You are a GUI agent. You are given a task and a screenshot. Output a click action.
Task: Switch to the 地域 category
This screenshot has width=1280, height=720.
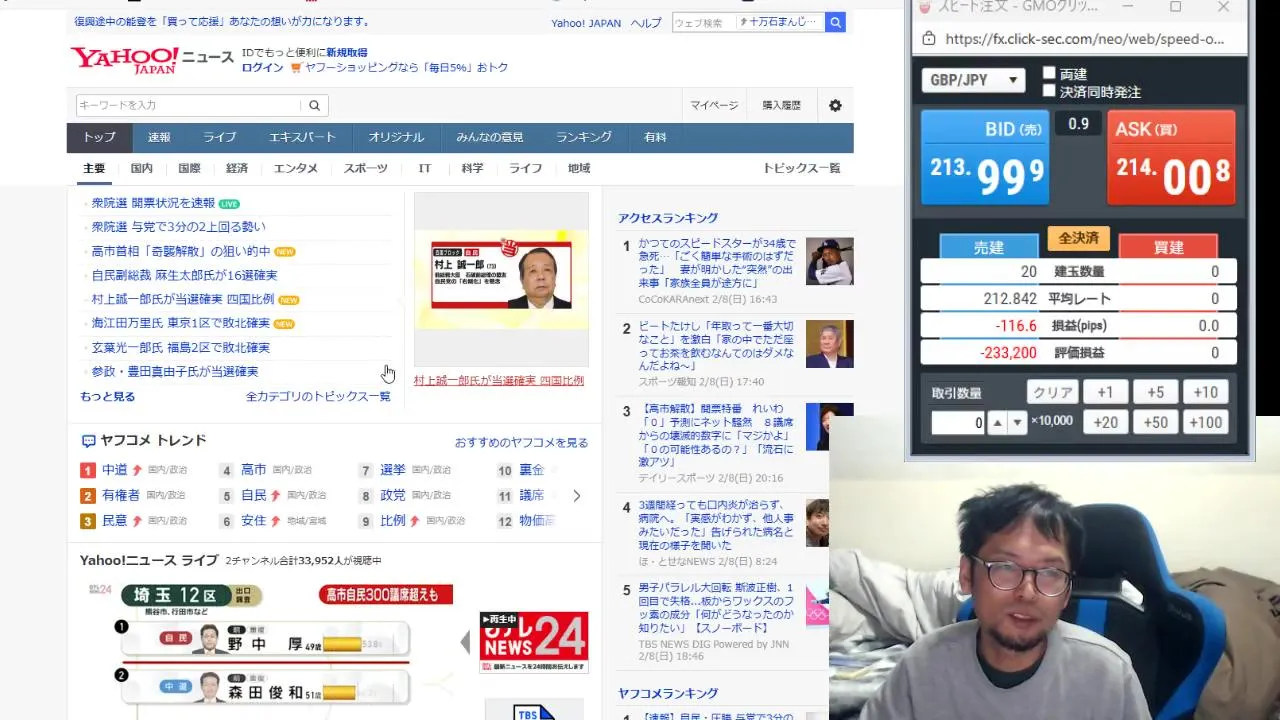coord(579,168)
